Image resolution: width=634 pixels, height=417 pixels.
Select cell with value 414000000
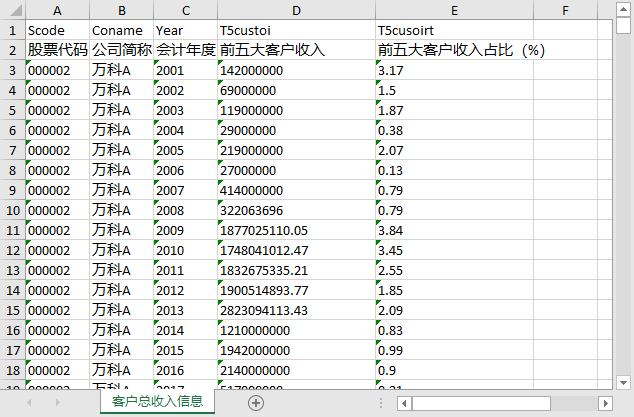point(296,190)
